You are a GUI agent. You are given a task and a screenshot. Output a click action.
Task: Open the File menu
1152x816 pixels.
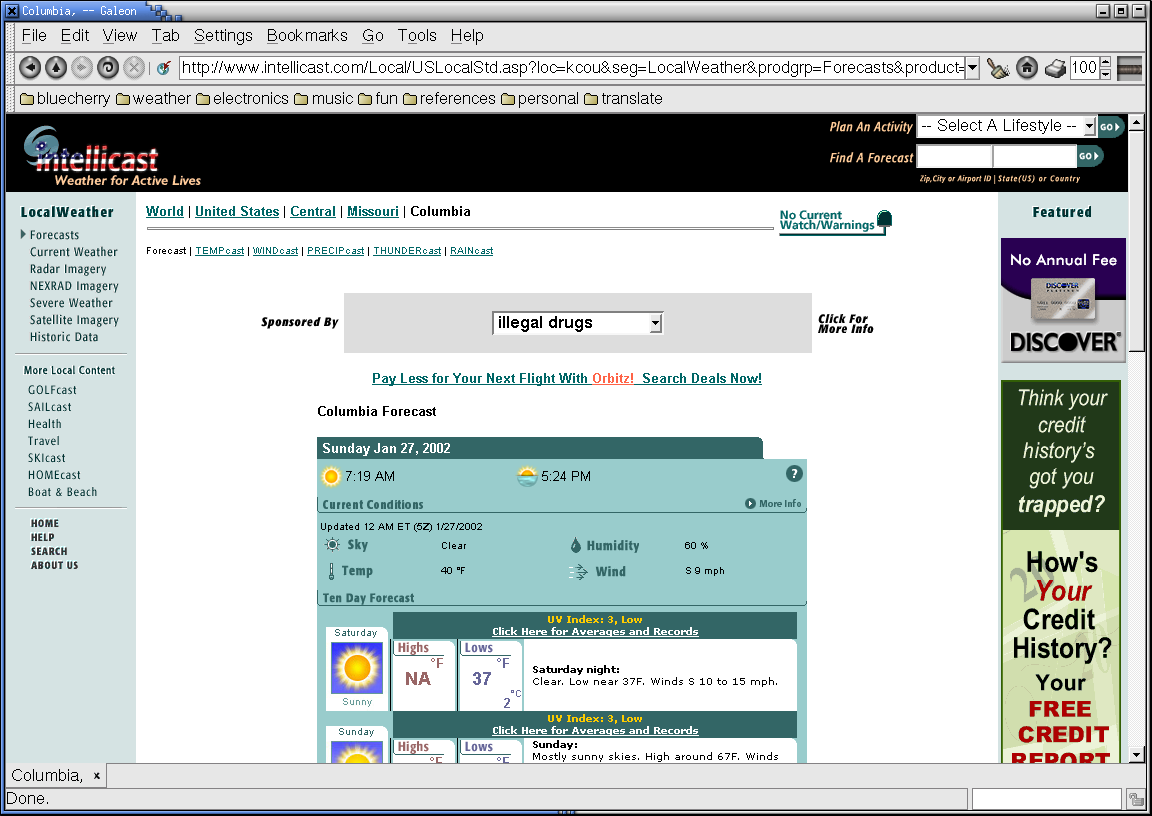point(34,36)
